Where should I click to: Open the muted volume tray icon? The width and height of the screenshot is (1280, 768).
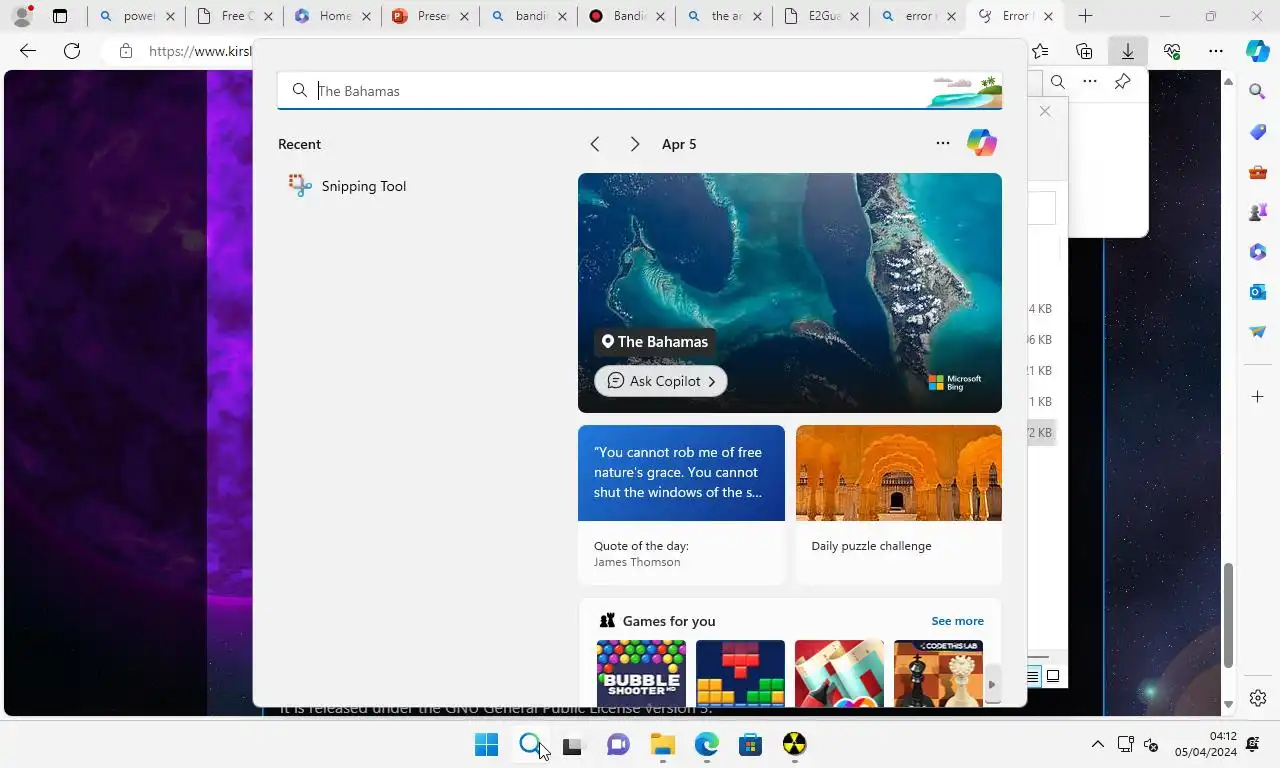(x=1151, y=744)
